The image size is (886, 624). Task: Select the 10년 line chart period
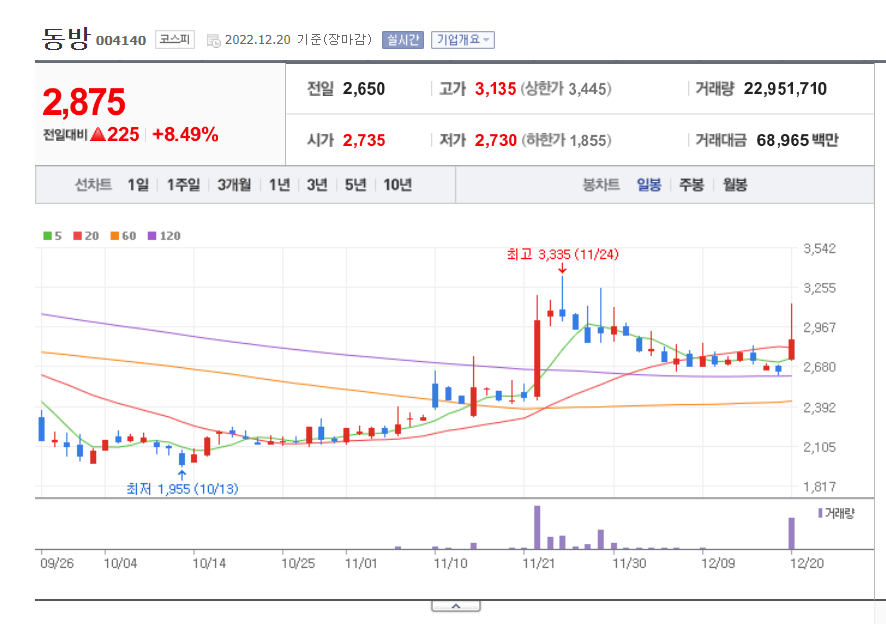(397, 185)
